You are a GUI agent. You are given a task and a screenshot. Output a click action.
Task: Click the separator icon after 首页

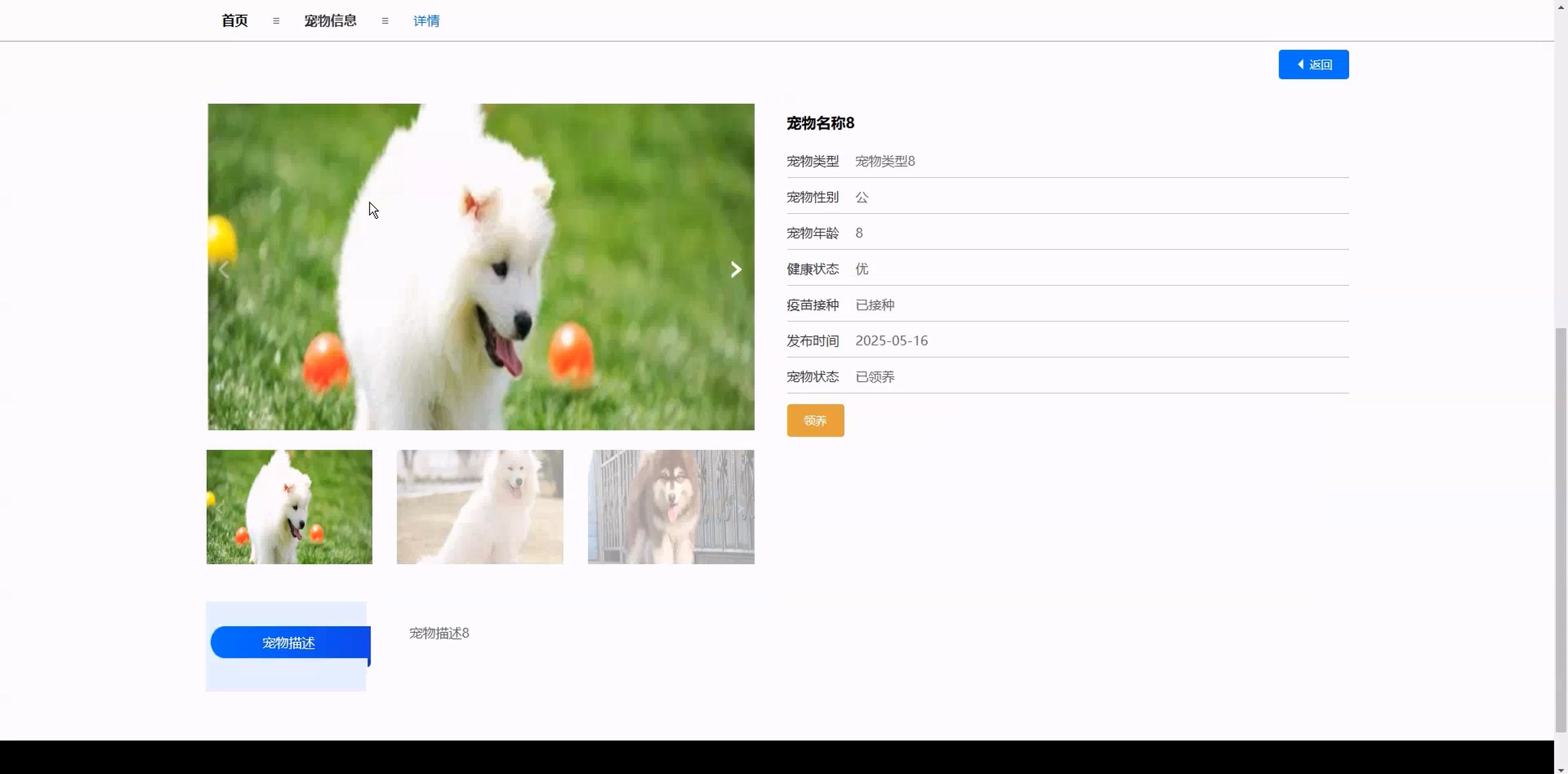coord(276,21)
